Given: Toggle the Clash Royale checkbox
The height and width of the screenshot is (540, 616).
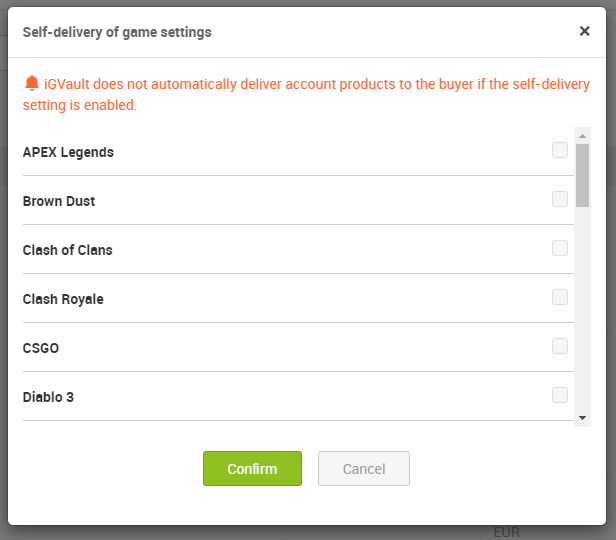Looking at the screenshot, I should [x=560, y=298].
